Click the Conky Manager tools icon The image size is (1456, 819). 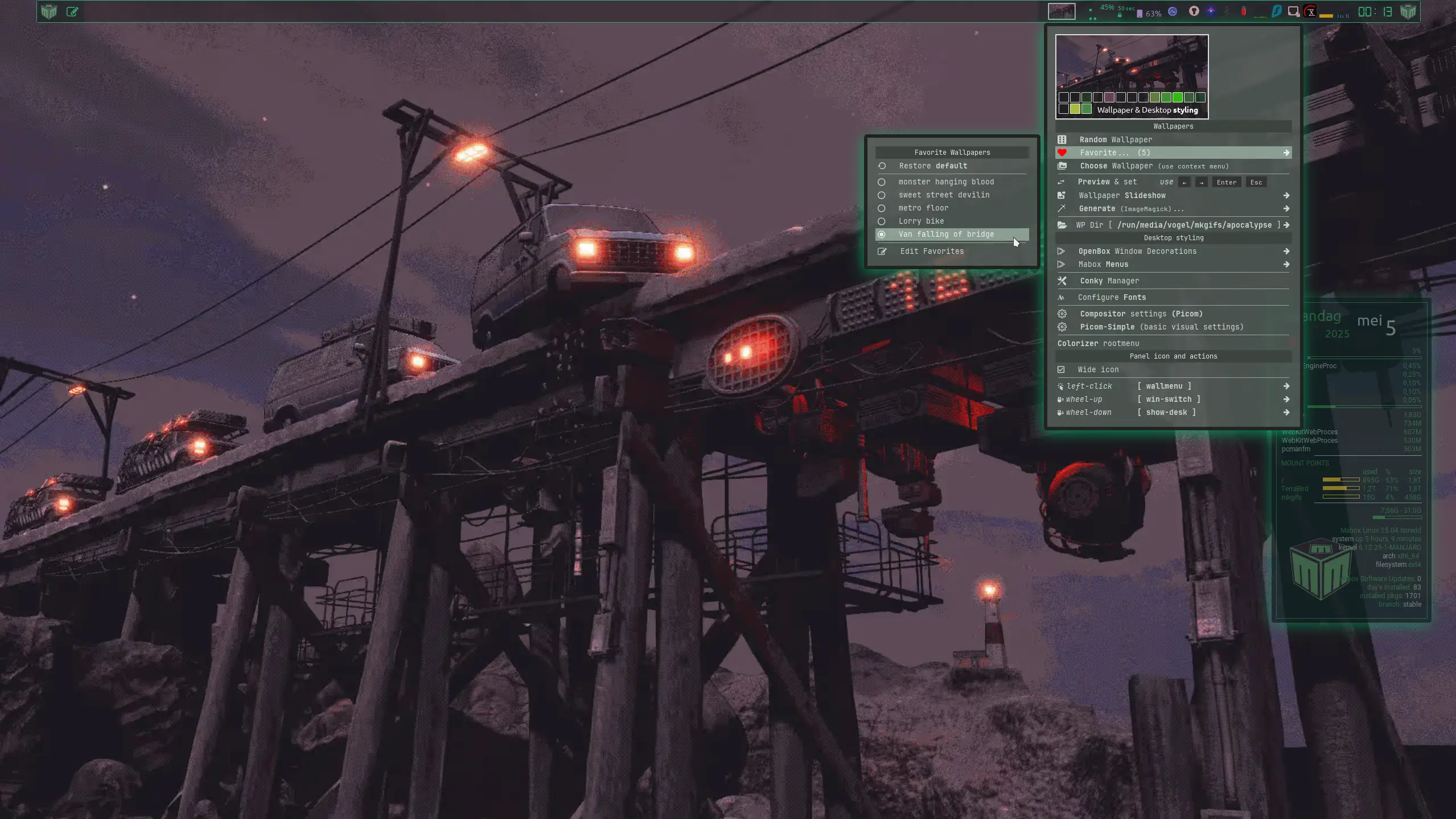(1062, 281)
